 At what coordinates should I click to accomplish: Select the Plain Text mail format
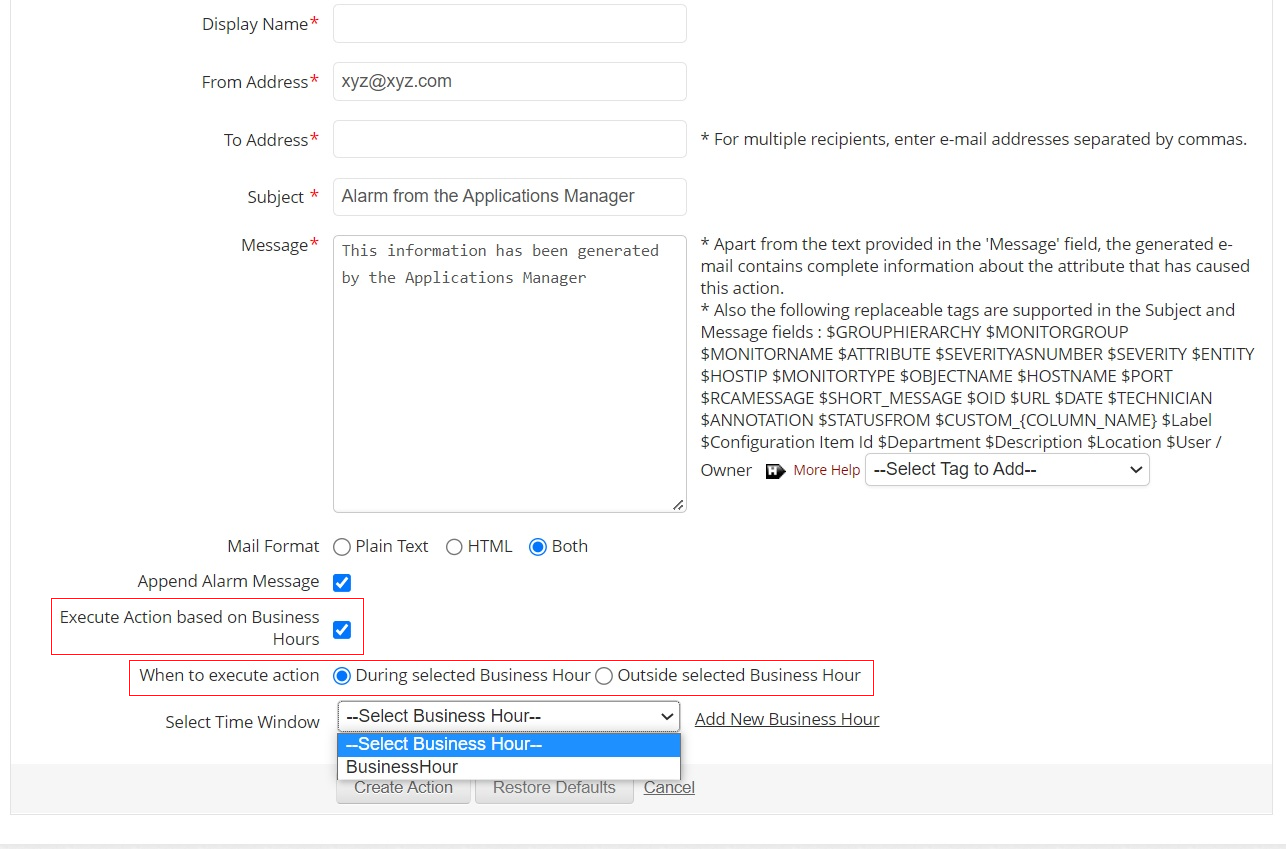(x=342, y=547)
